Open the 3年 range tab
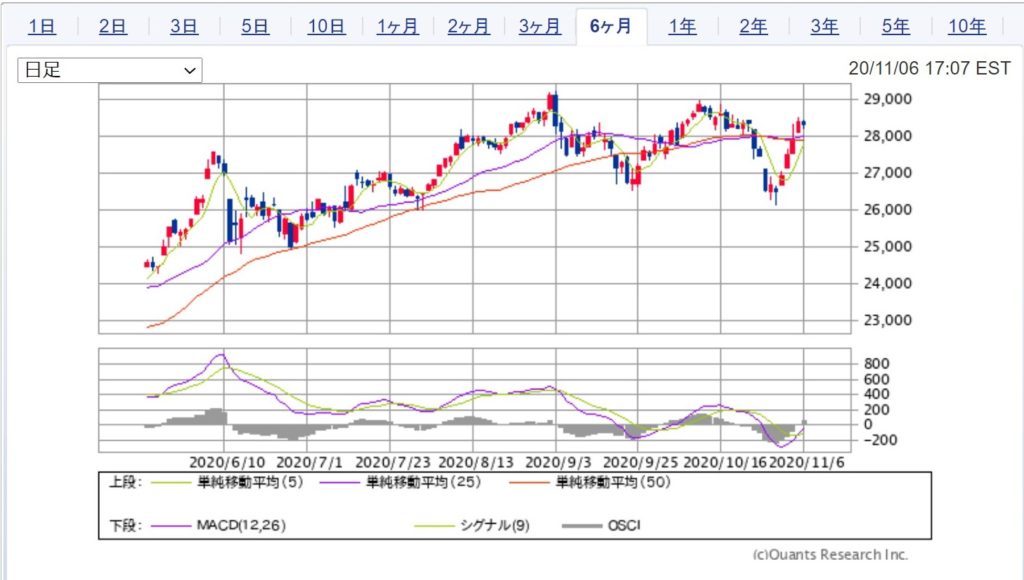The width and height of the screenshot is (1024, 580). [x=824, y=27]
